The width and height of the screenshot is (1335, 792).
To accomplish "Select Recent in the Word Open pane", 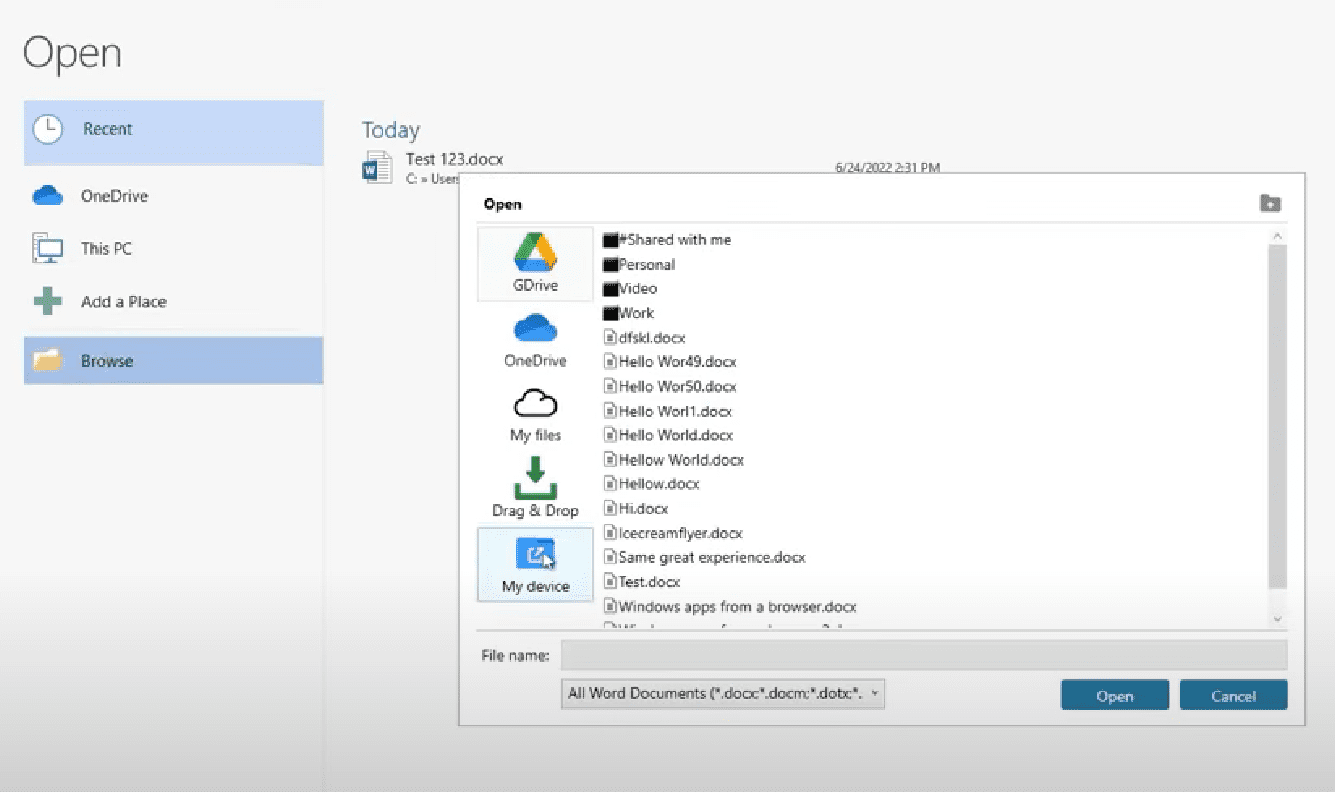I will coord(173,132).
